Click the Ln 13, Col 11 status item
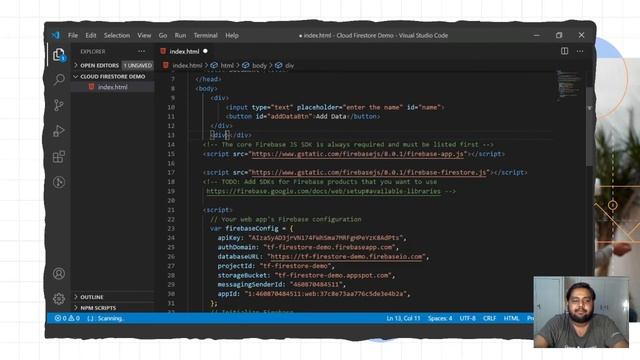 (403, 318)
